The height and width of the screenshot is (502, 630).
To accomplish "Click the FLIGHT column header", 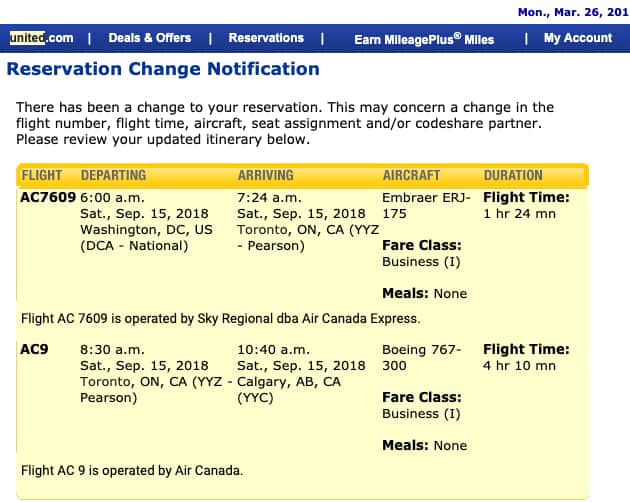I will pos(42,175).
